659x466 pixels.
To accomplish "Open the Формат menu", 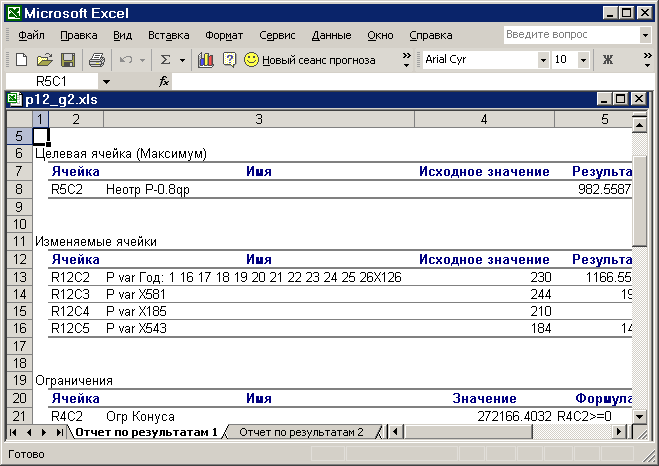I will pyautogui.click(x=224, y=35).
